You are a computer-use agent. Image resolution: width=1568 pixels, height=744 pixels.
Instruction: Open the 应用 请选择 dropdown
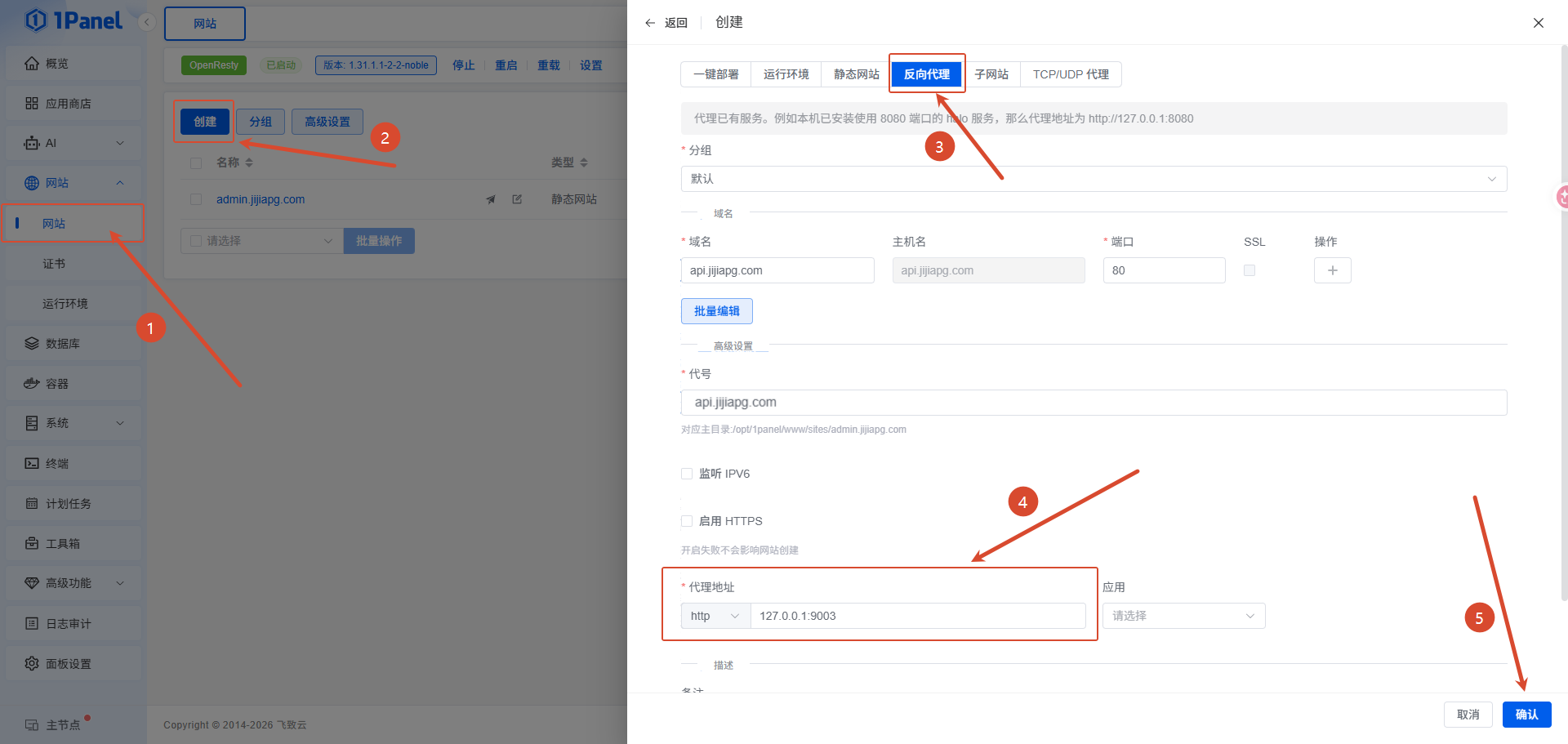point(1183,616)
